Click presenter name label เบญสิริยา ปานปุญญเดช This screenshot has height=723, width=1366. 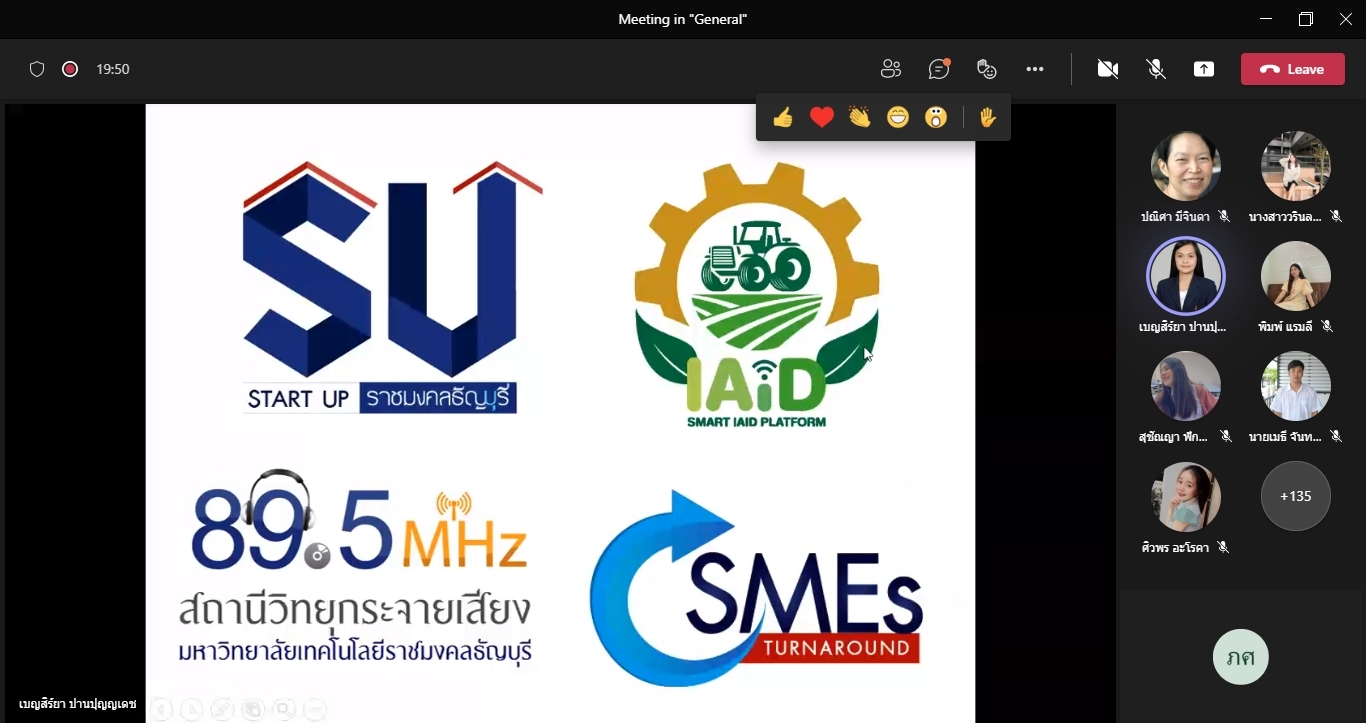tap(77, 704)
